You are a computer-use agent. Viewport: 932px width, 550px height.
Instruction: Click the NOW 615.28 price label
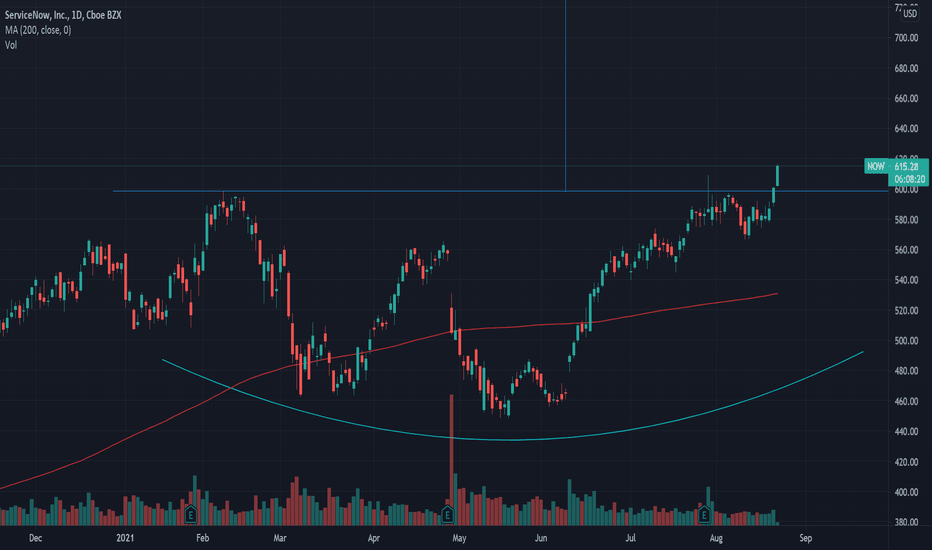pyautogui.click(x=896, y=166)
